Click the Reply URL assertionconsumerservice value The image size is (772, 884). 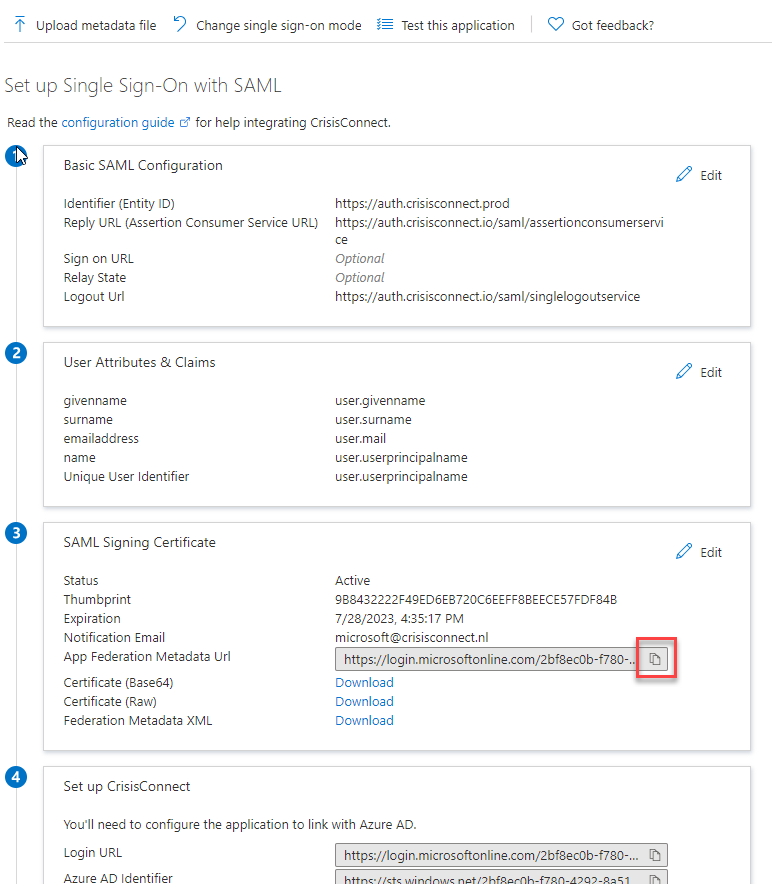pos(499,231)
